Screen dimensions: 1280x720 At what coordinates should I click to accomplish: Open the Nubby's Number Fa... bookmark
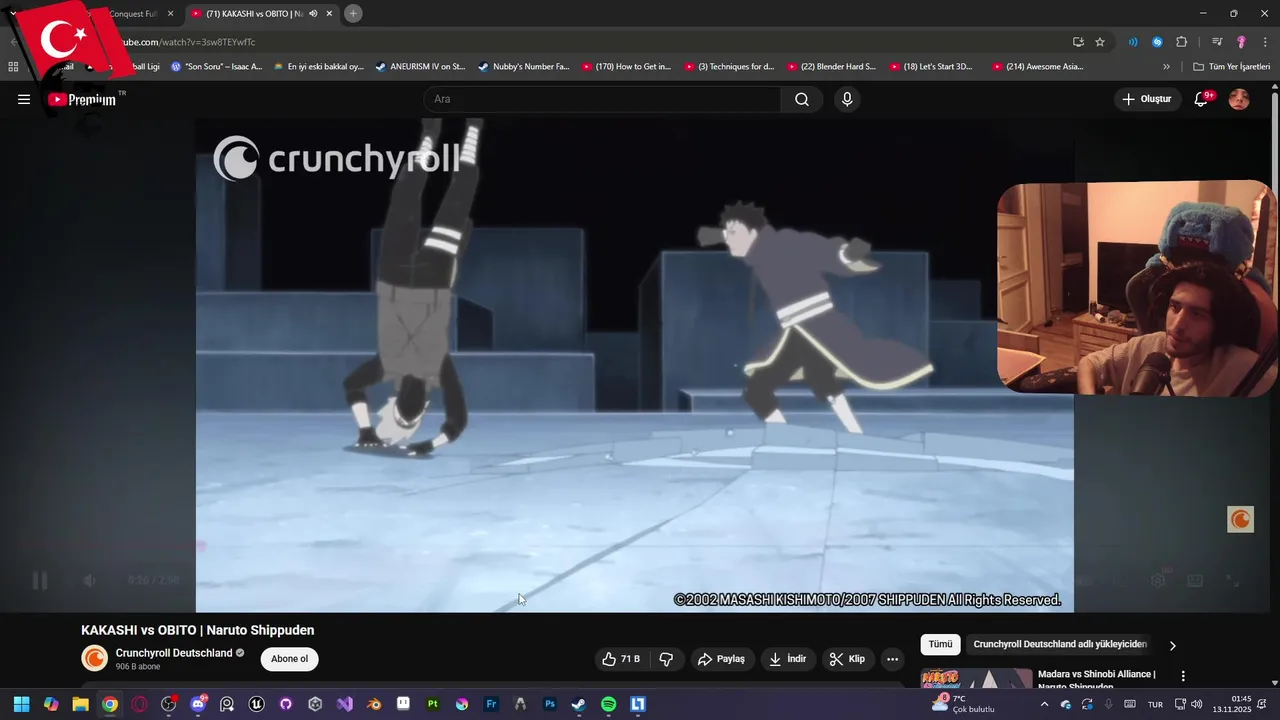[524, 67]
